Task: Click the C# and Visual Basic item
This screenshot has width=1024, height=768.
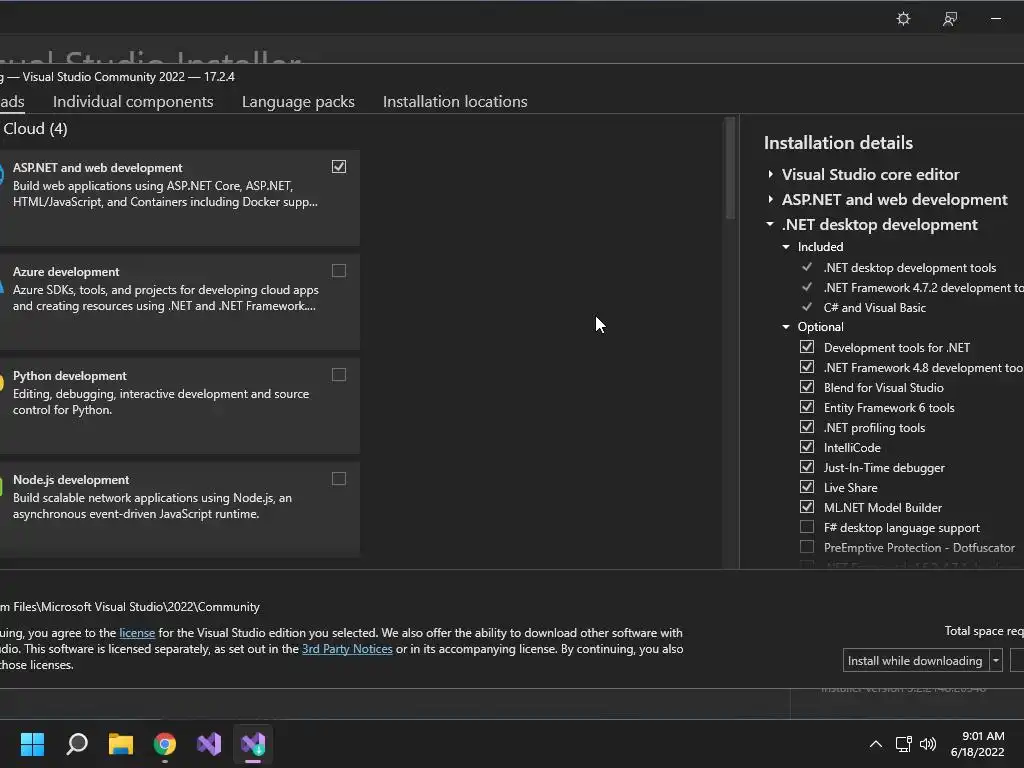Action: [x=874, y=308]
